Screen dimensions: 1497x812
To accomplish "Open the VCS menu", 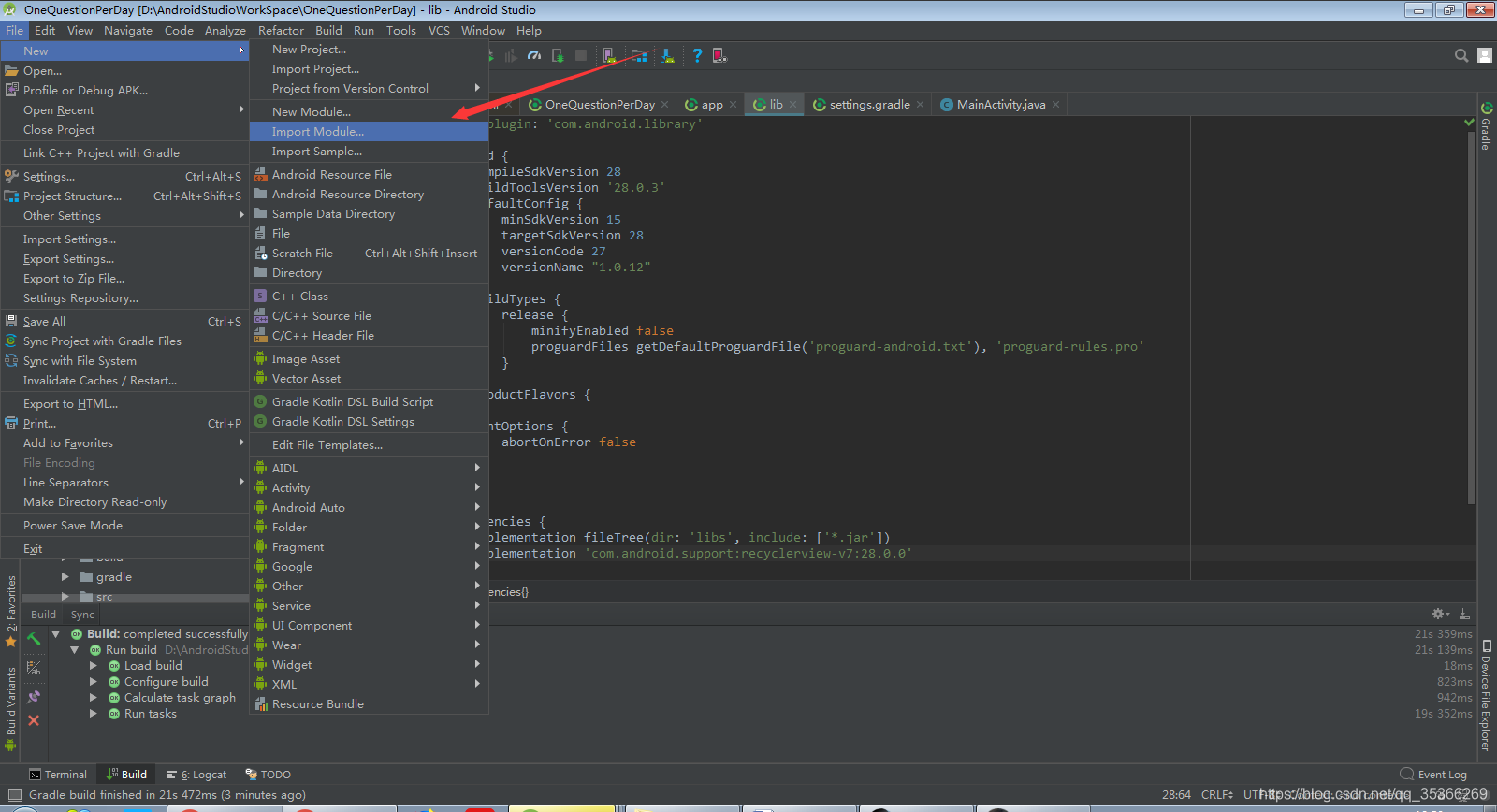I will 439,31.
